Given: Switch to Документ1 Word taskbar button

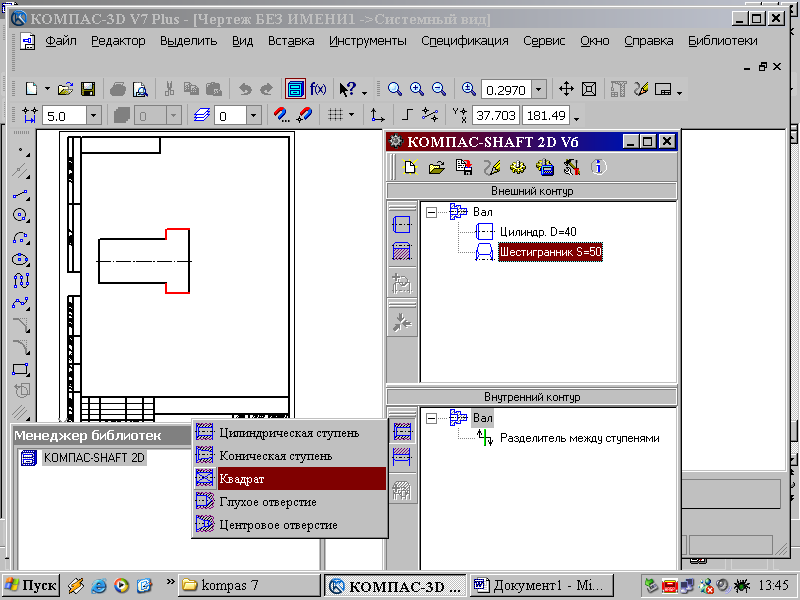Looking at the screenshot, I should [x=541, y=585].
